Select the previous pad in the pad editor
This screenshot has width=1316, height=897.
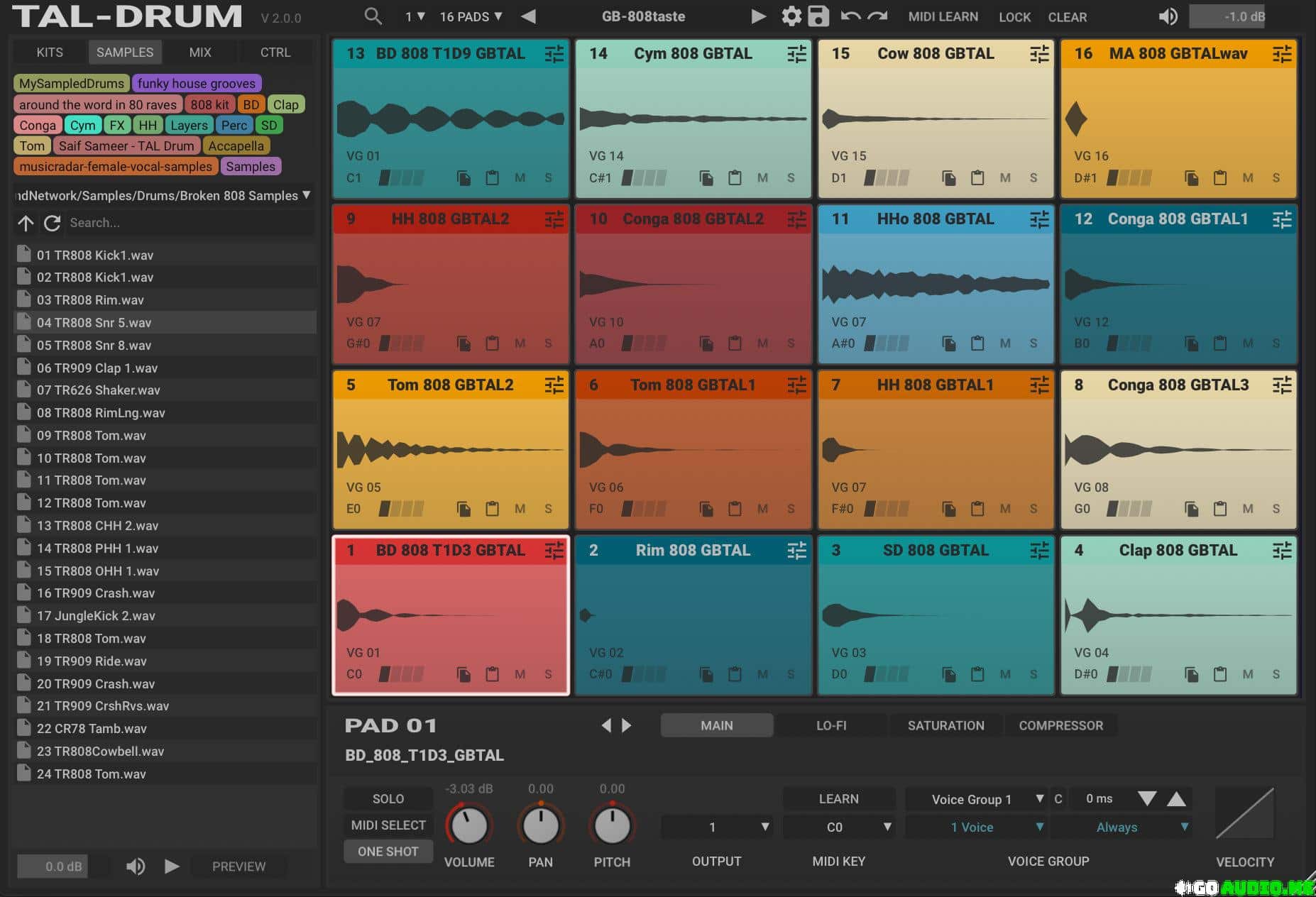[605, 725]
